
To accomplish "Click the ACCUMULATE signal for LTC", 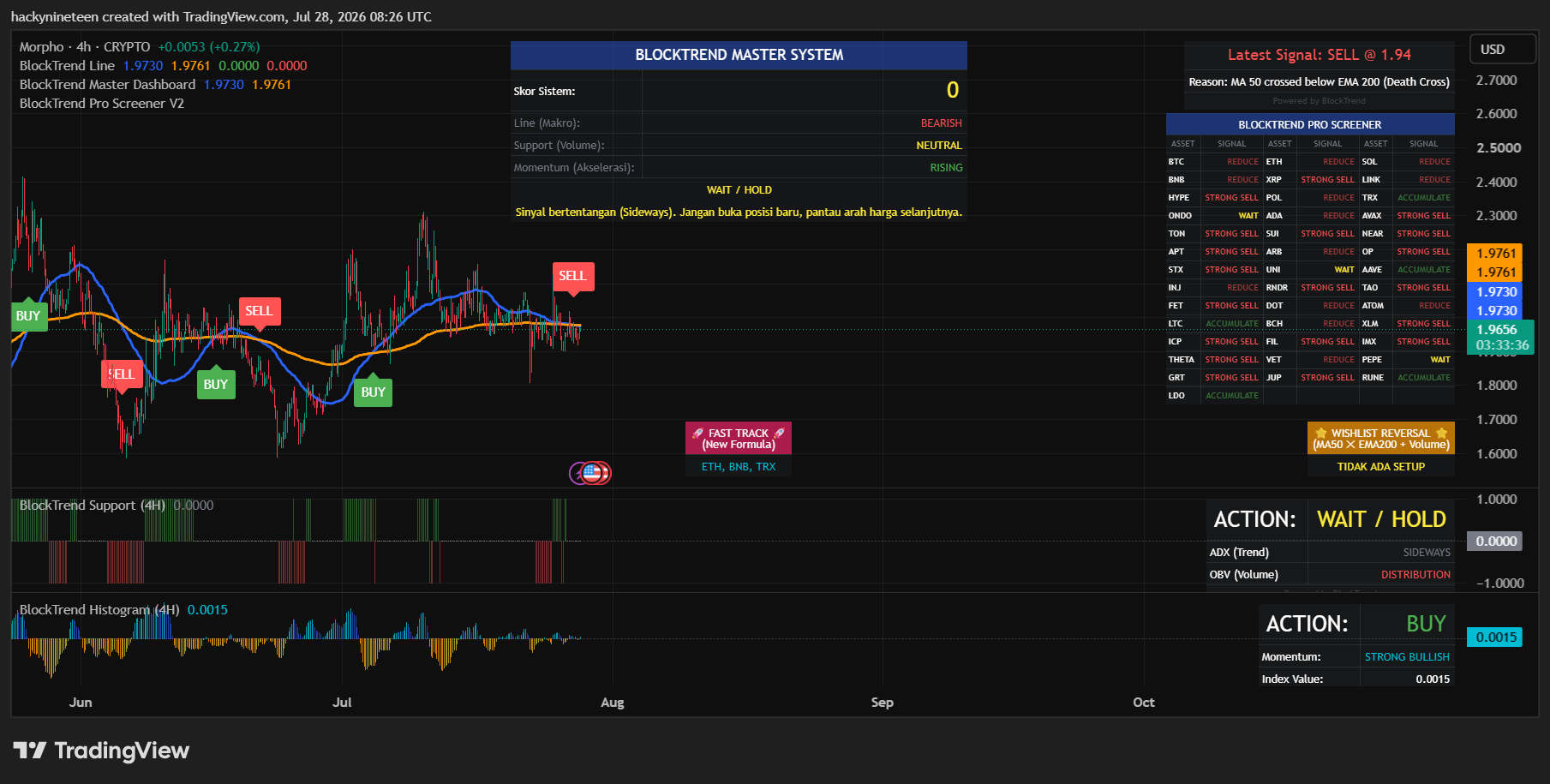I will [1231, 323].
